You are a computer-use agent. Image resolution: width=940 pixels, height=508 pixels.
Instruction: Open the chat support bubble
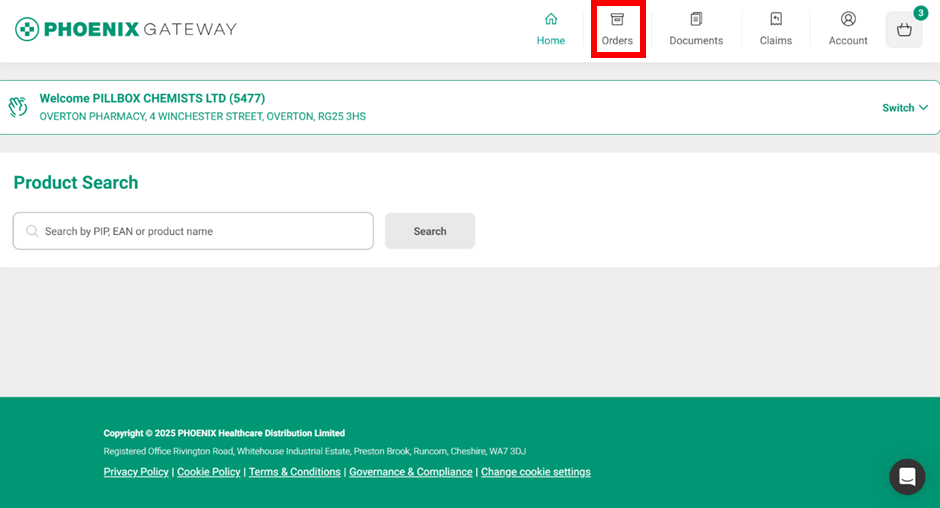[x=907, y=477]
